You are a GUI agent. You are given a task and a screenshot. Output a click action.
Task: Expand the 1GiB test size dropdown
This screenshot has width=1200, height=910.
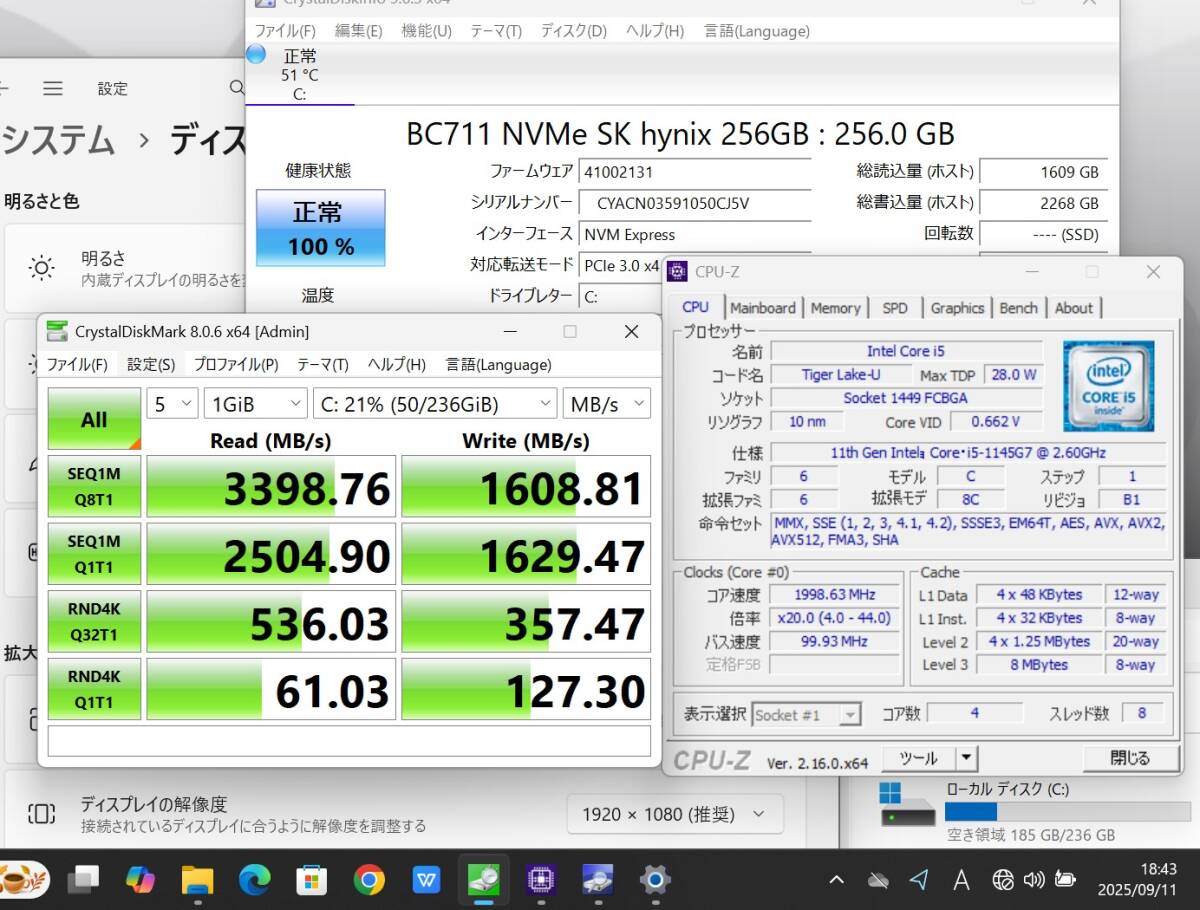(x=254, y=404)
